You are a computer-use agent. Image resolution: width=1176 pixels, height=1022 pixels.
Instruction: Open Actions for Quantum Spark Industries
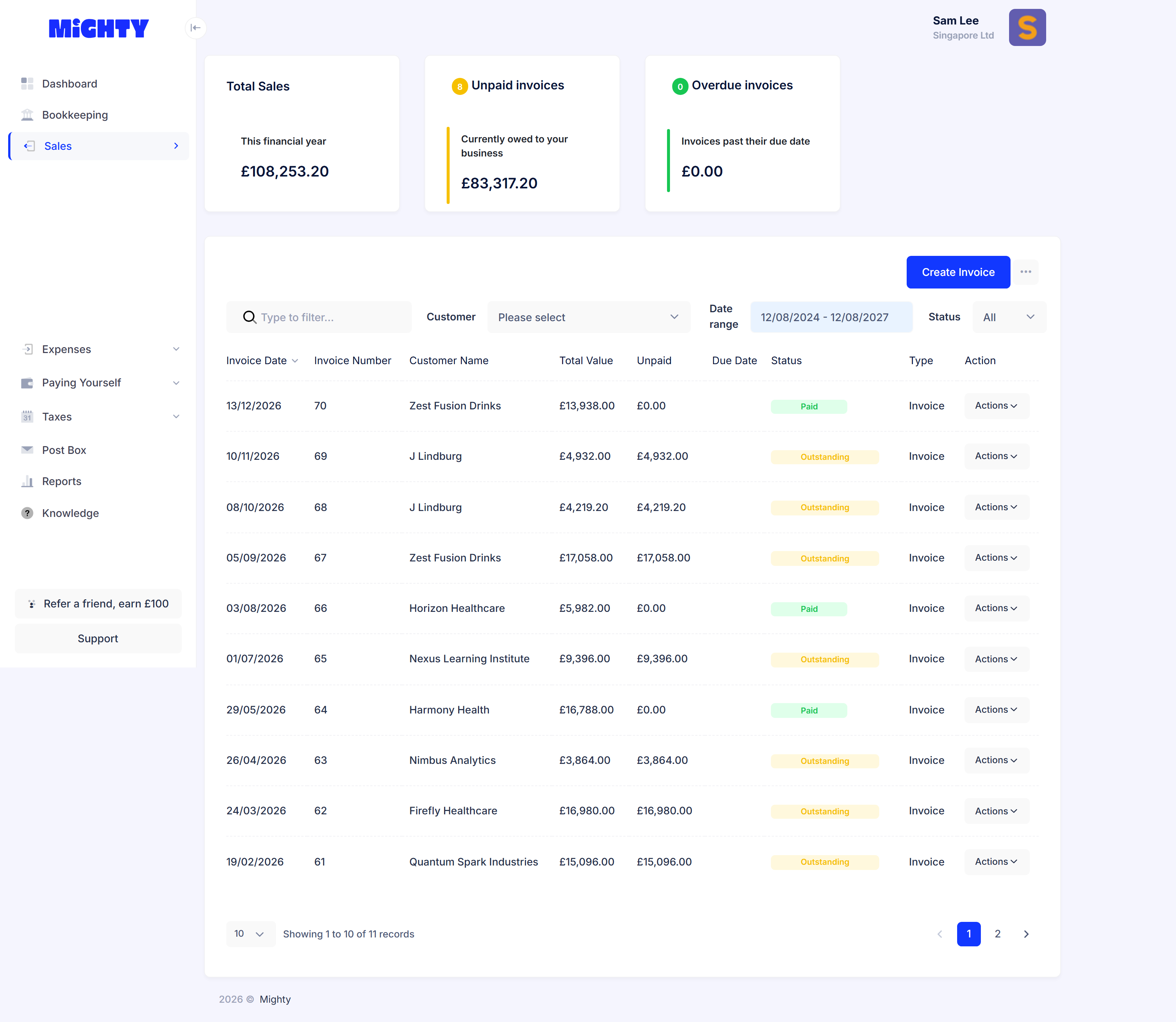tap(996, 862)
